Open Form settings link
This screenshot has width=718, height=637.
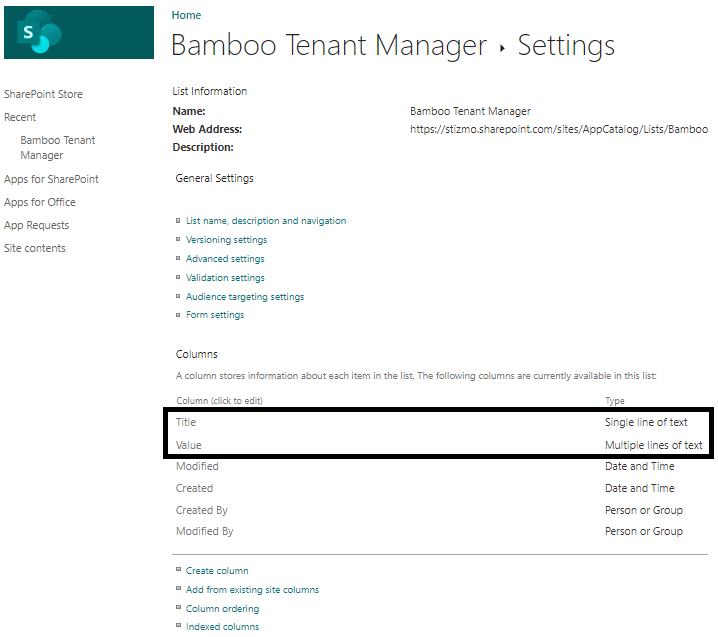(x=215, y=315)
